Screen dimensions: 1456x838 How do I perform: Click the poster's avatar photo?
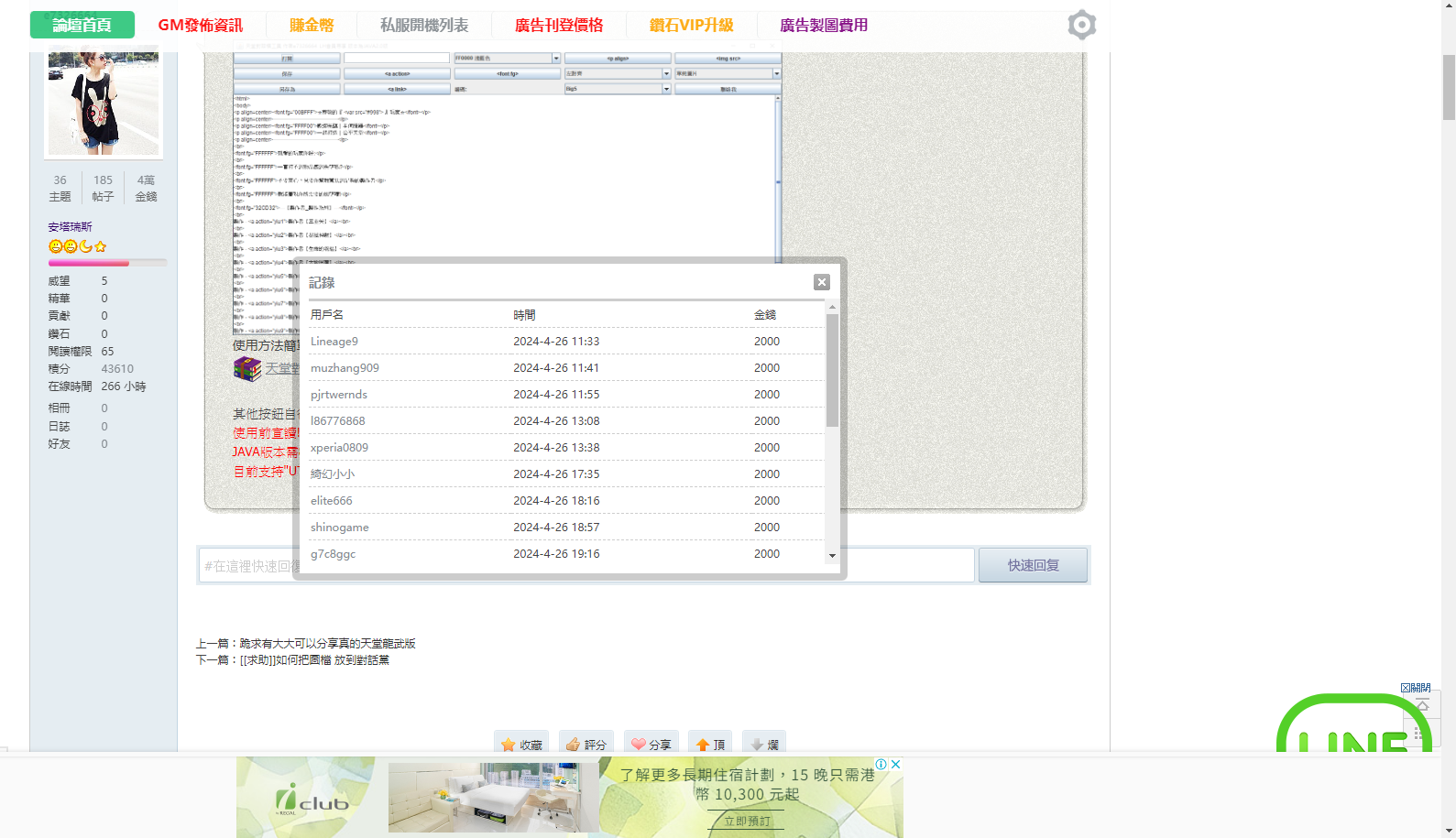click(x=104, y=103)
